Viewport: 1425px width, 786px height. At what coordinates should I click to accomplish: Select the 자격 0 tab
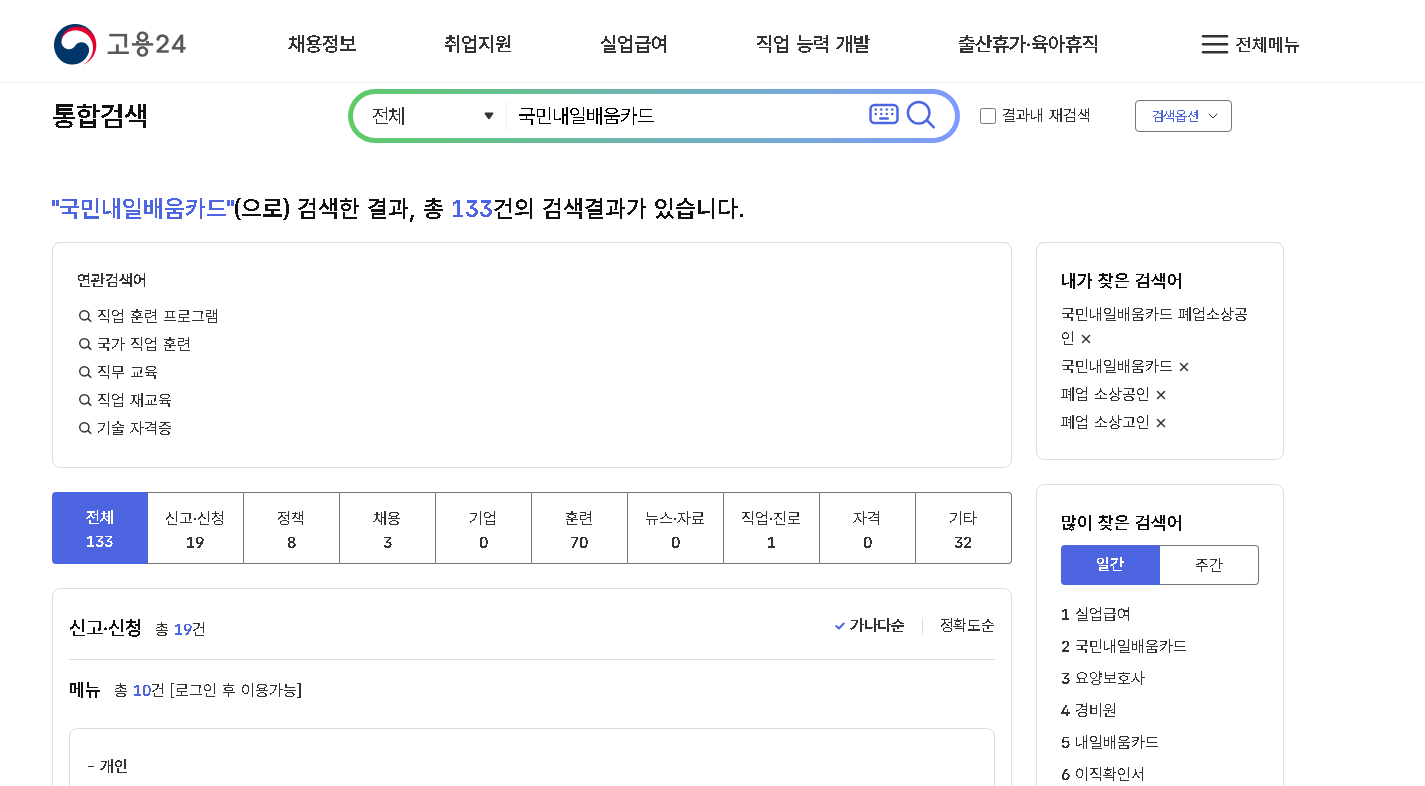(867, 528)
